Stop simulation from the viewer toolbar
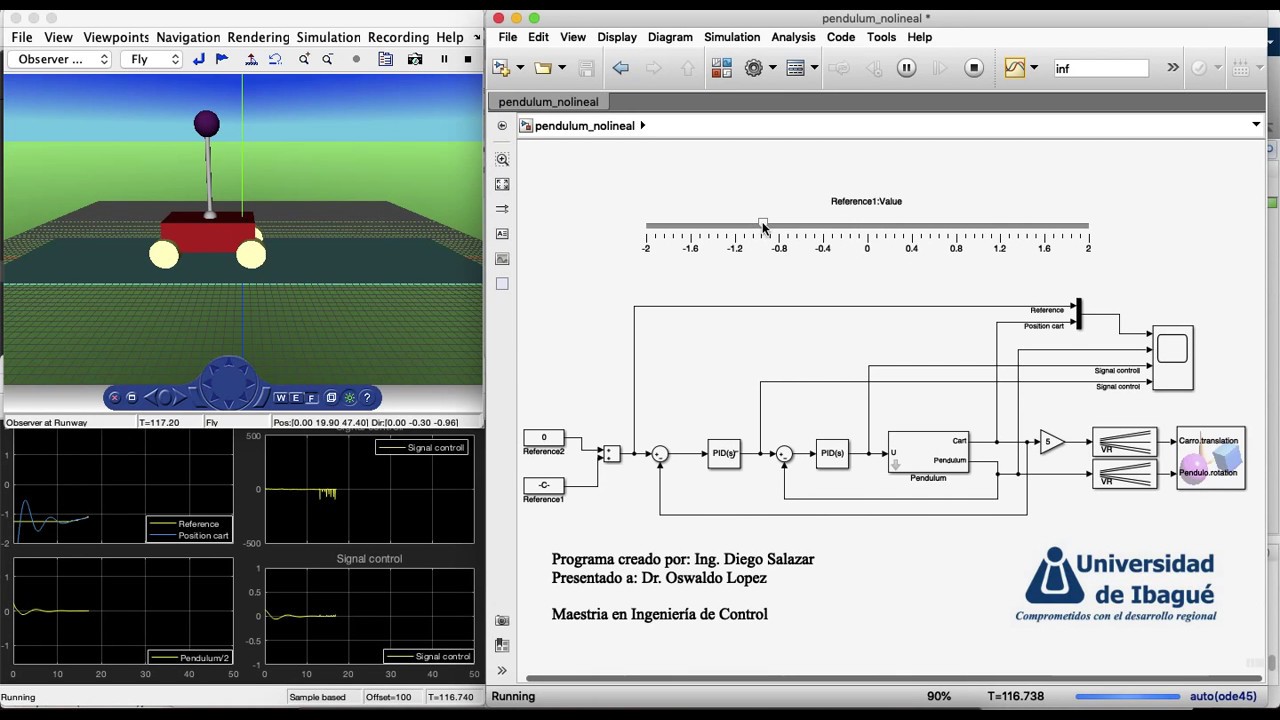 click(468, 60)
